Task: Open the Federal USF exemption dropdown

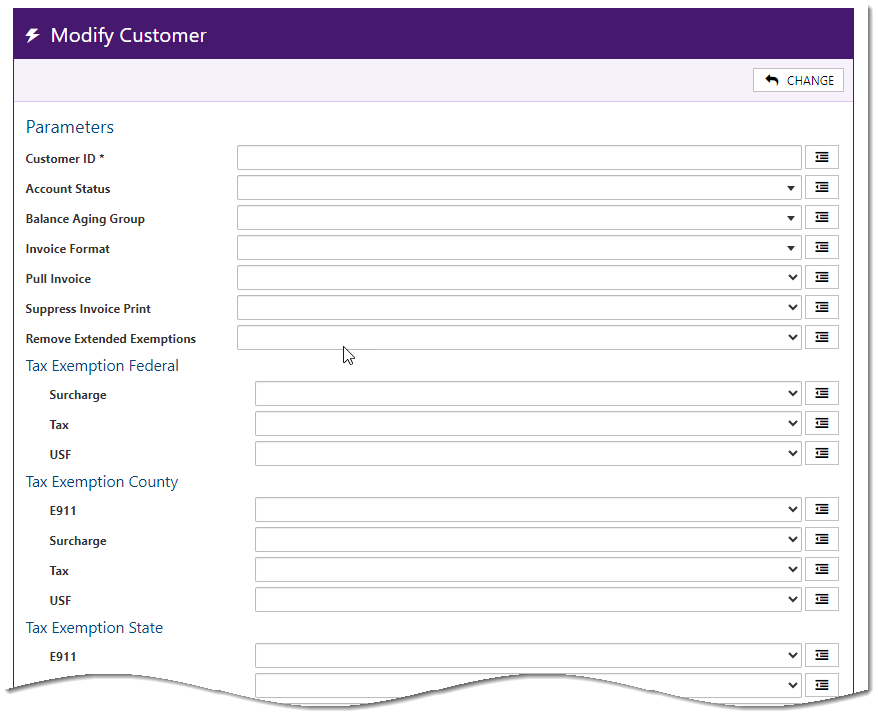Action: click(528, 454)
